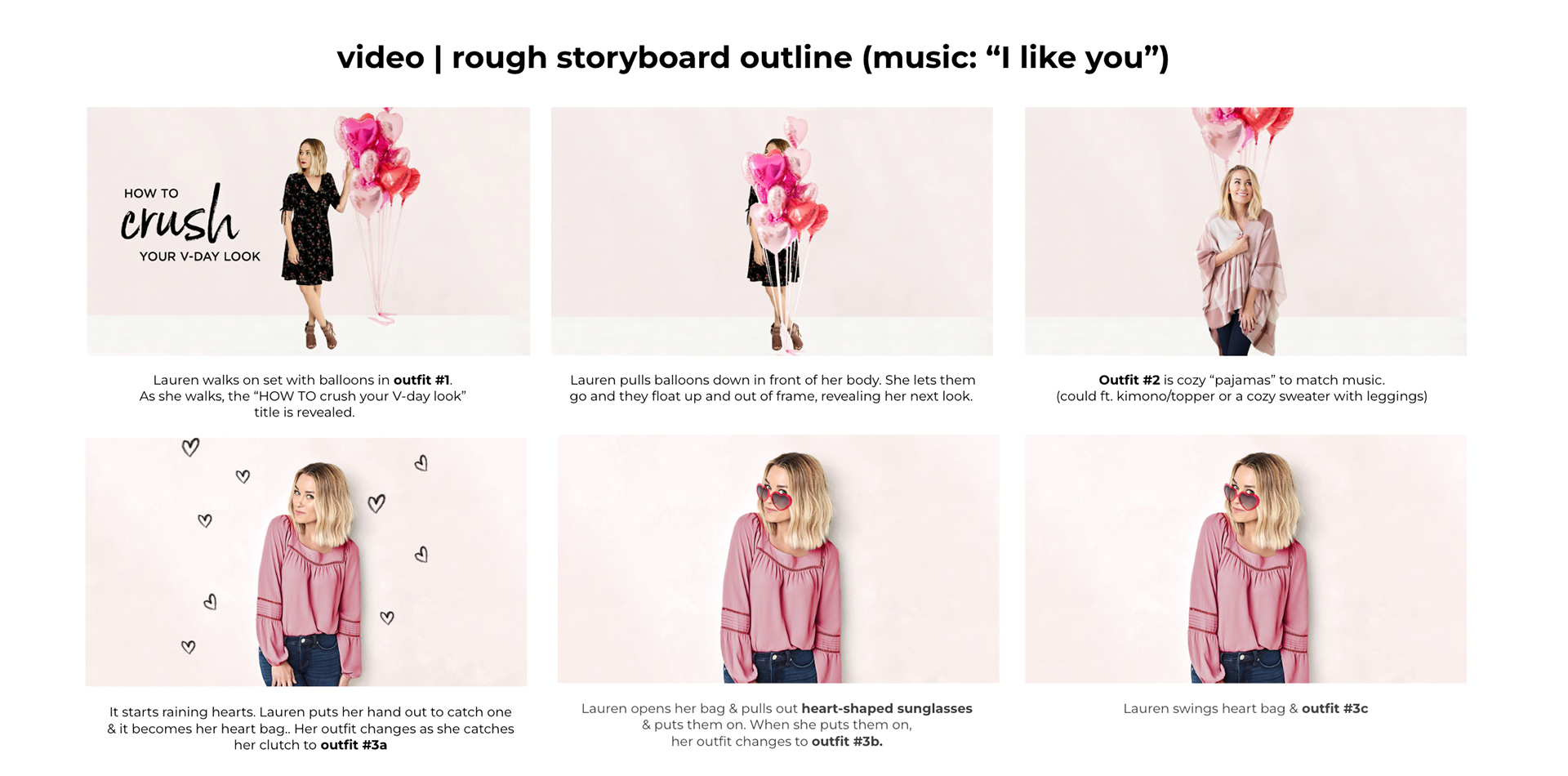Image resolution: width=1568 pixels, height=776 pixels.
Task: Click the 'Lauren pulls balloons down' caption
Action: [772, 388]
